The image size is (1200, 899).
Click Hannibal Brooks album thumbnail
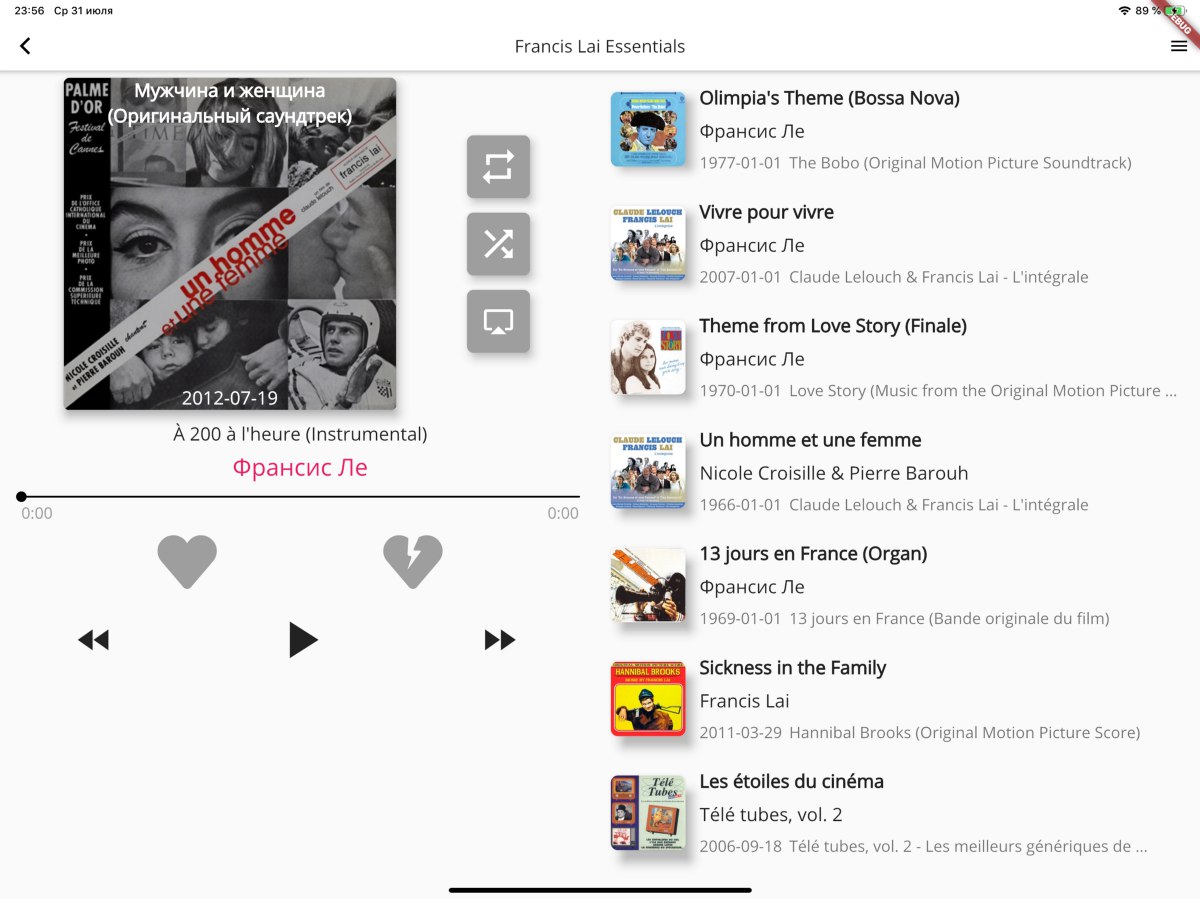point(648,699)
